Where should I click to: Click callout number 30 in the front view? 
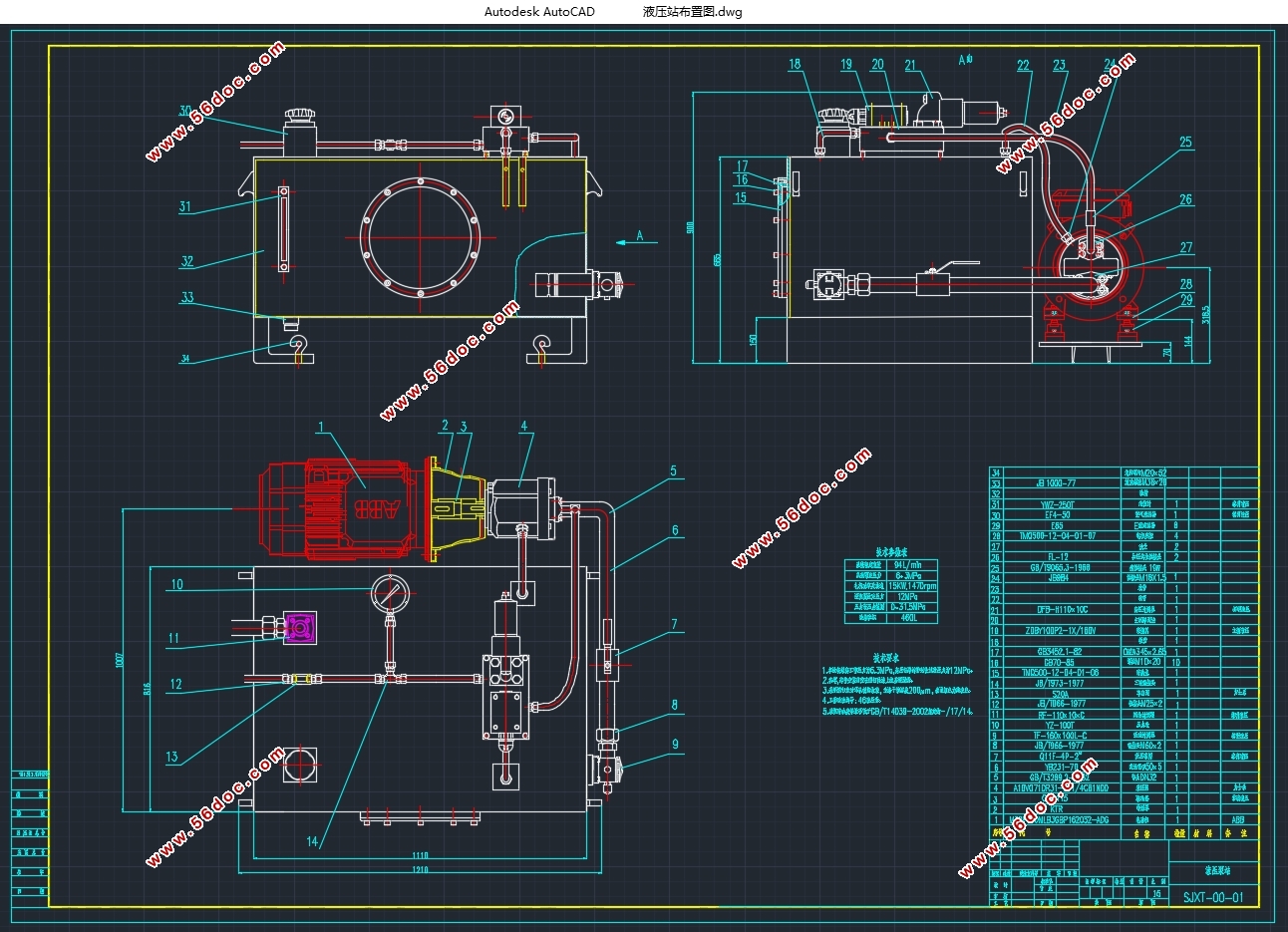(185, 111)
